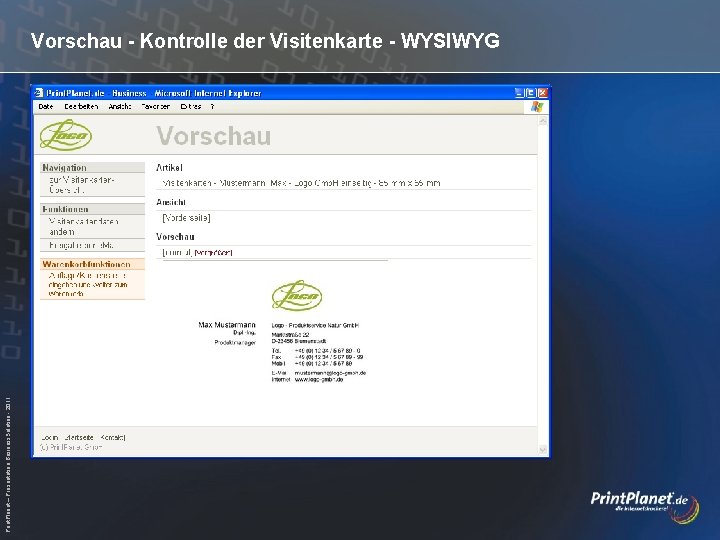Click the Vorschau page title
720x540 pixels.
(214, 136)
